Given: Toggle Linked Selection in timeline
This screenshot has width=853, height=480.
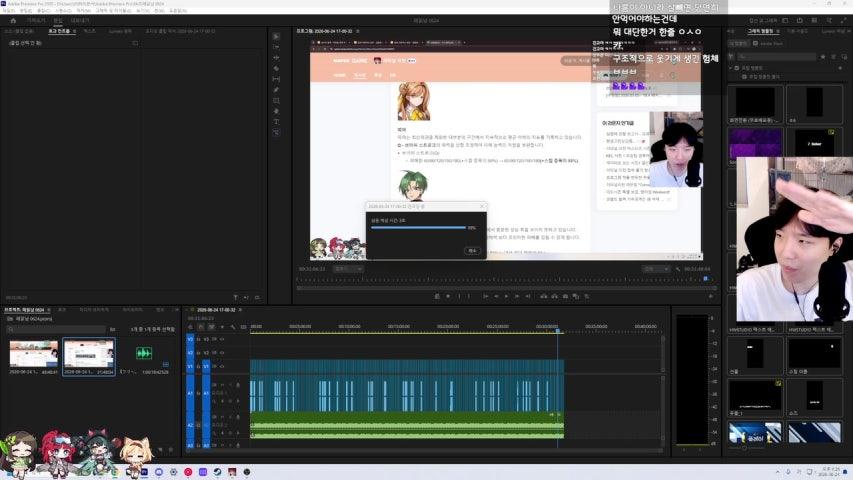Looking at the screenshot, I should pos(212,327).
